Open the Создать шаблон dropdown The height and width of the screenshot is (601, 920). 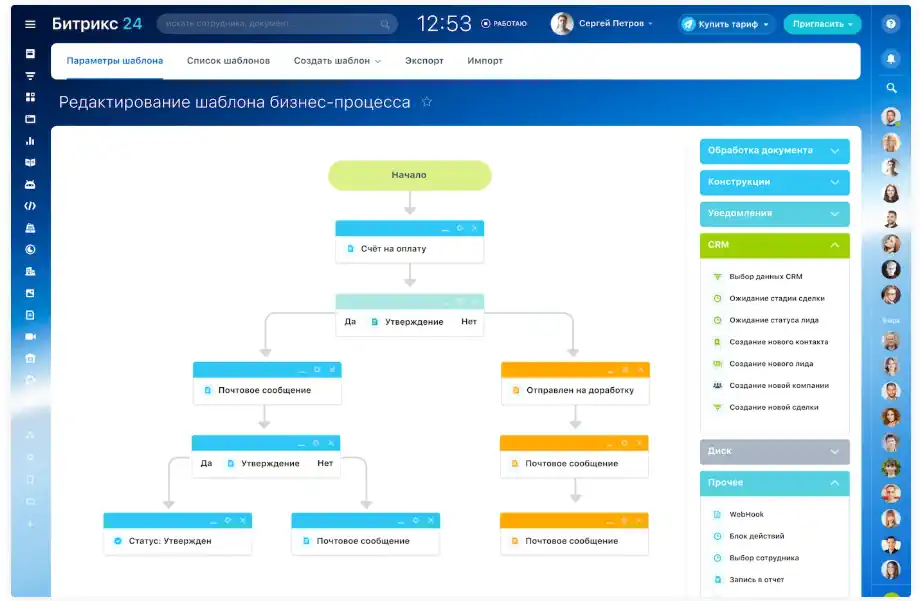coord(337,61)
